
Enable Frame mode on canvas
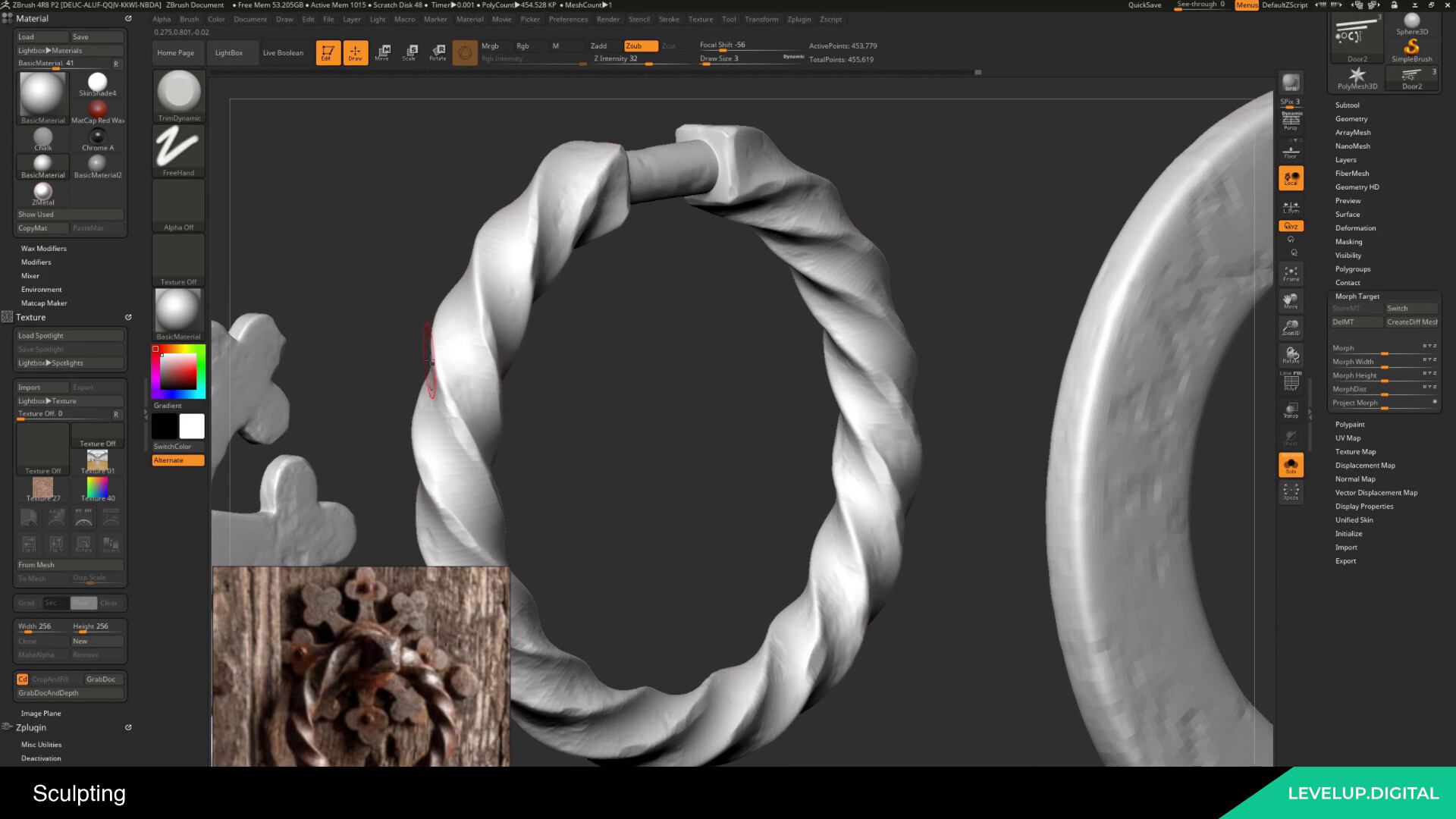pyautogui.click(x=1291, y=275)
